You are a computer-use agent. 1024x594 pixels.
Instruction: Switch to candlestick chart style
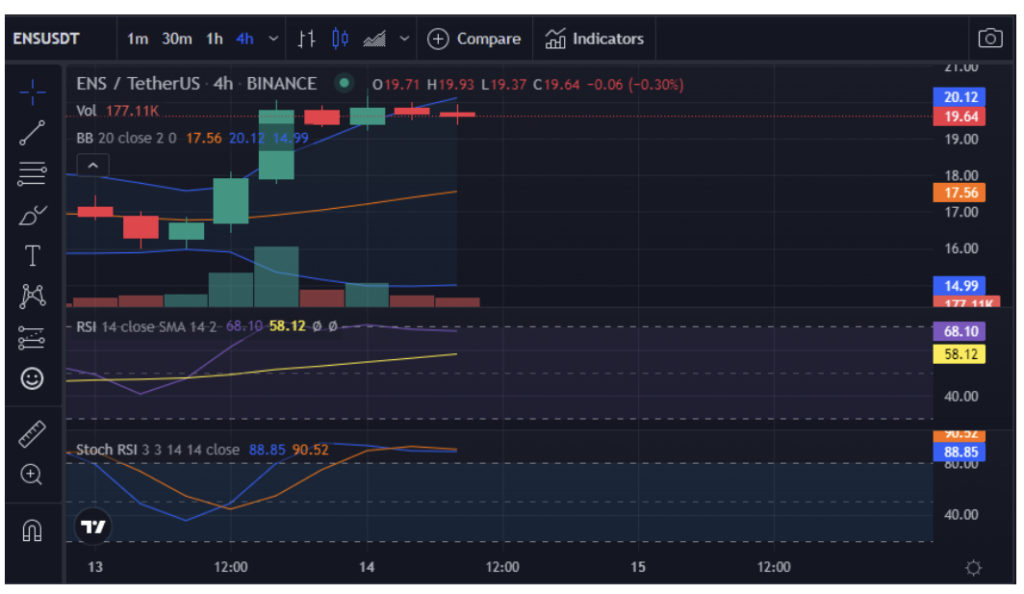pyautogui.click(x=340, y=39)
